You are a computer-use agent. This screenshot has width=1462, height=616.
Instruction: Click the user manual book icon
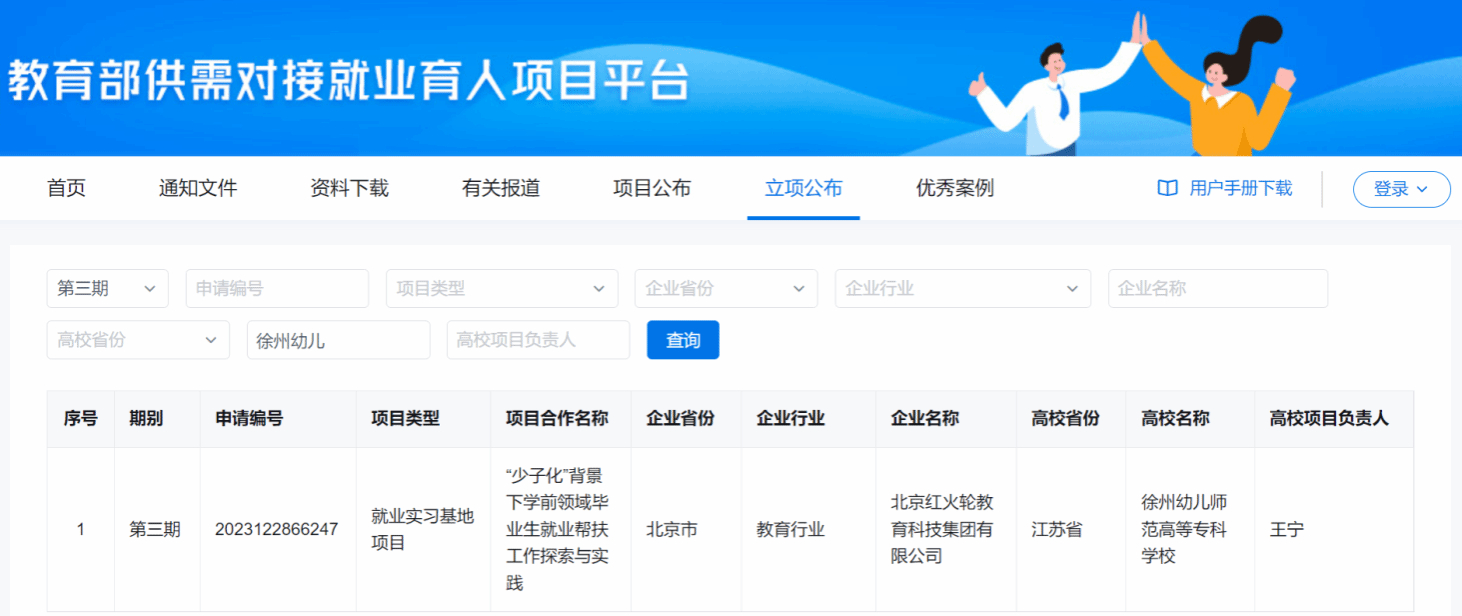[1167, 188]
